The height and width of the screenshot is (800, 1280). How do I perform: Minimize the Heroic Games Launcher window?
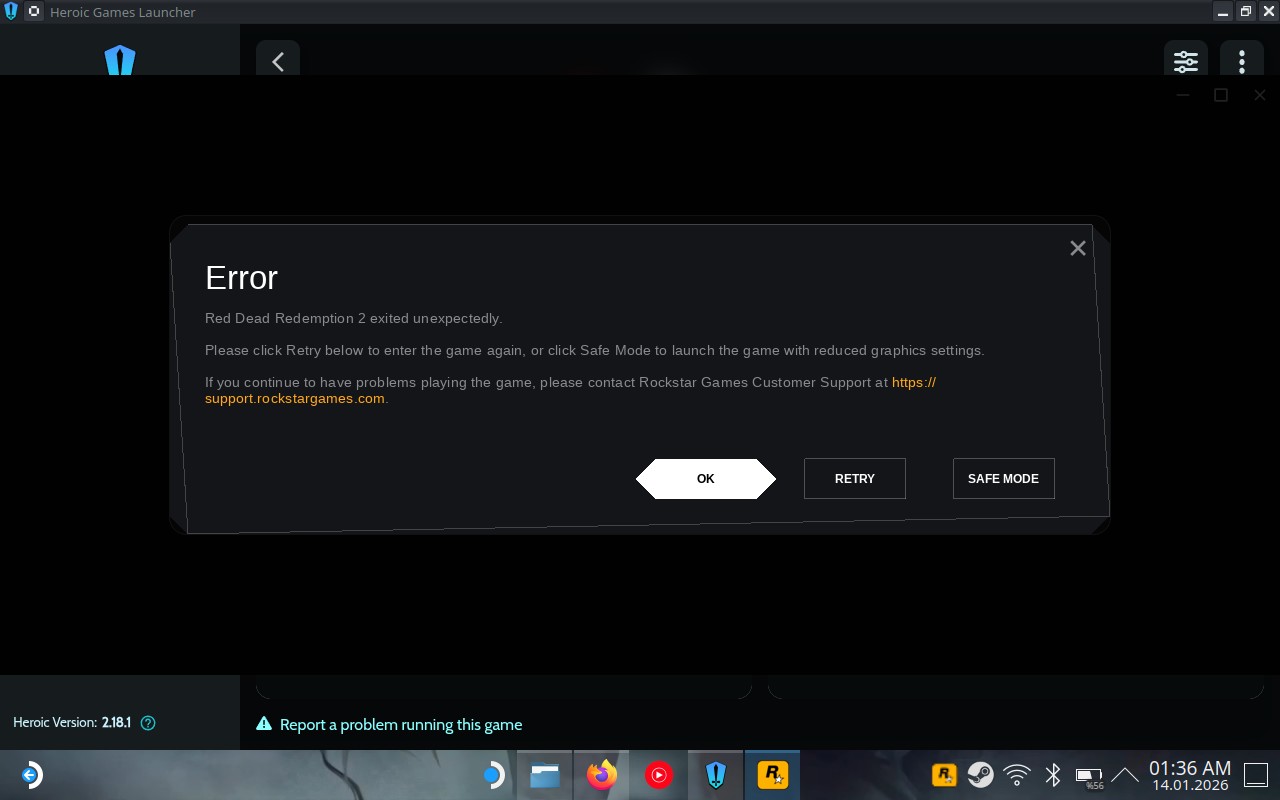point(1223,12)
